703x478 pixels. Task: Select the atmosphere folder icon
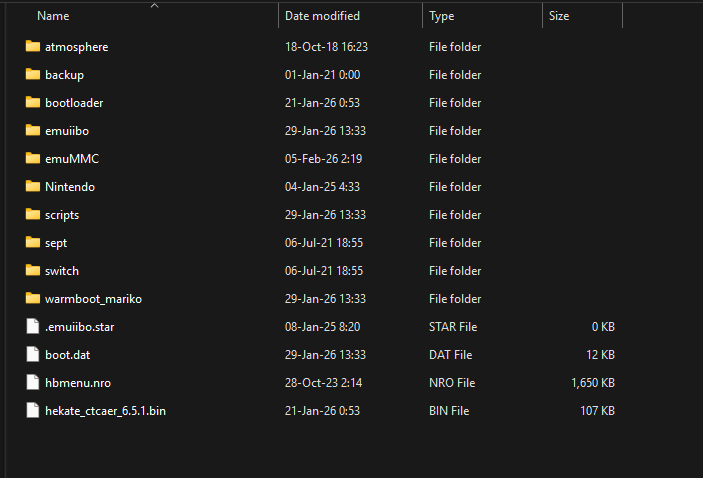tap(33, 46)
